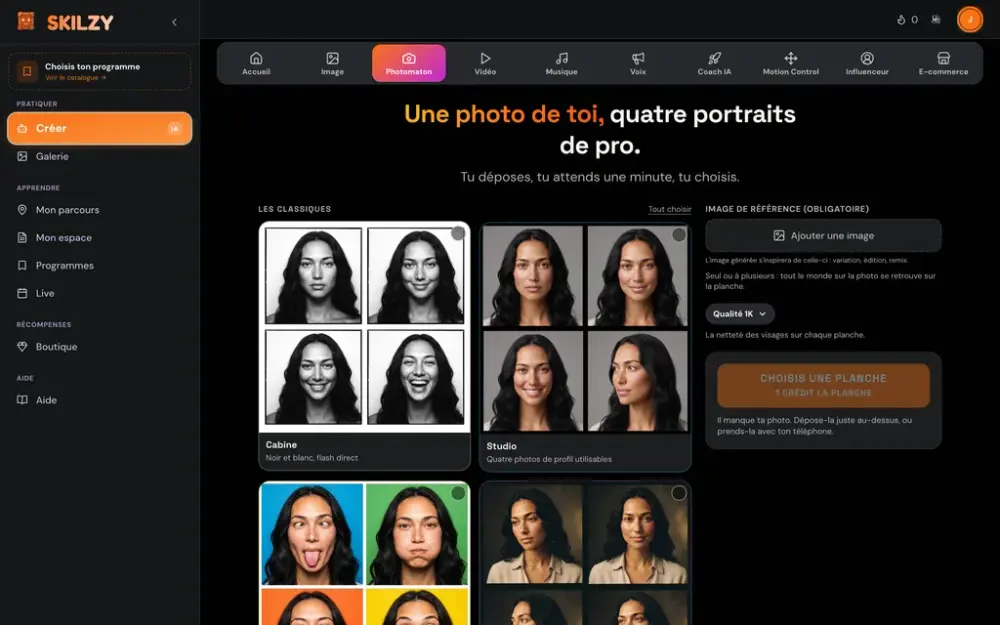Open the orange user avatar menu

(969, 20)
